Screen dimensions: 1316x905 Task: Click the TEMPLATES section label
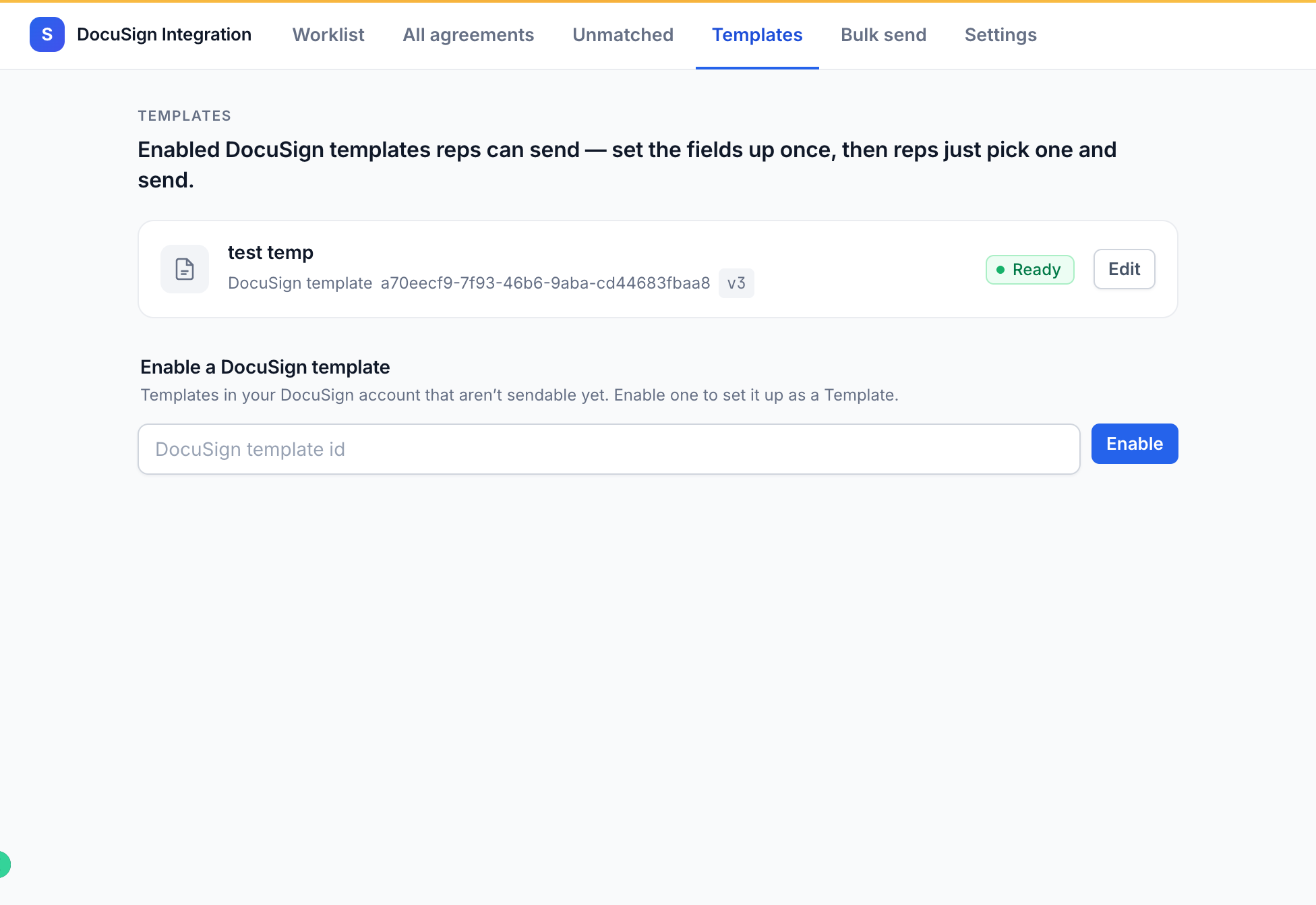[x=184, y=116]
